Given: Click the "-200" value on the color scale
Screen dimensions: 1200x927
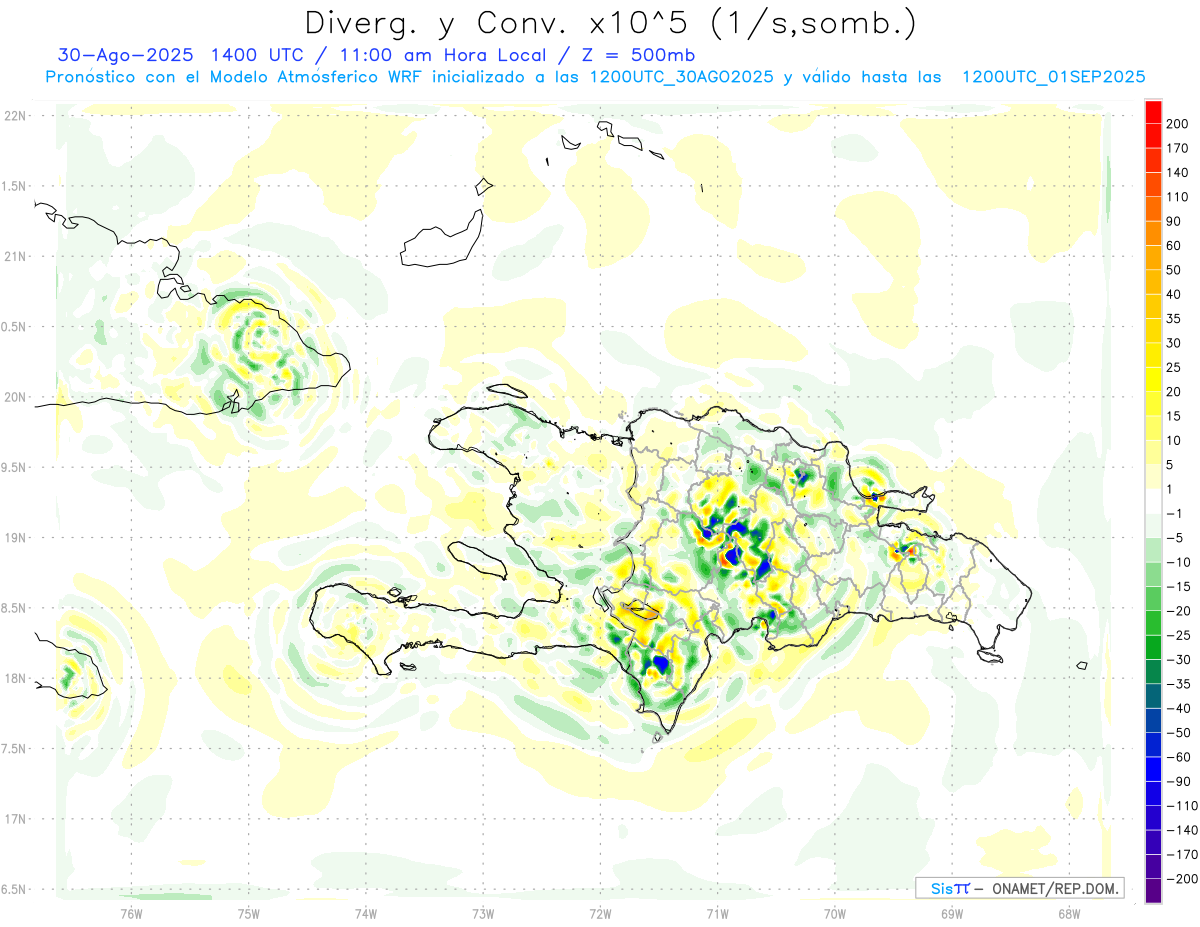Looking at the screenshot, I should 1181,879.
